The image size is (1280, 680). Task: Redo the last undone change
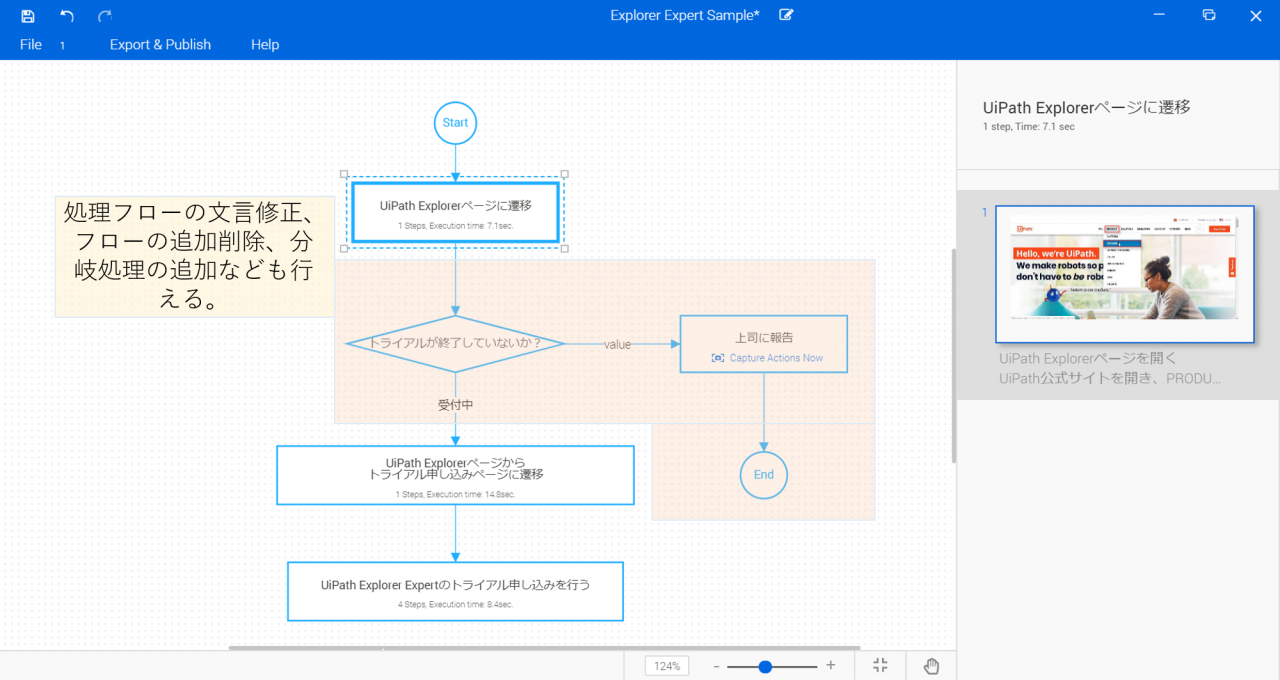click(105, 16)
